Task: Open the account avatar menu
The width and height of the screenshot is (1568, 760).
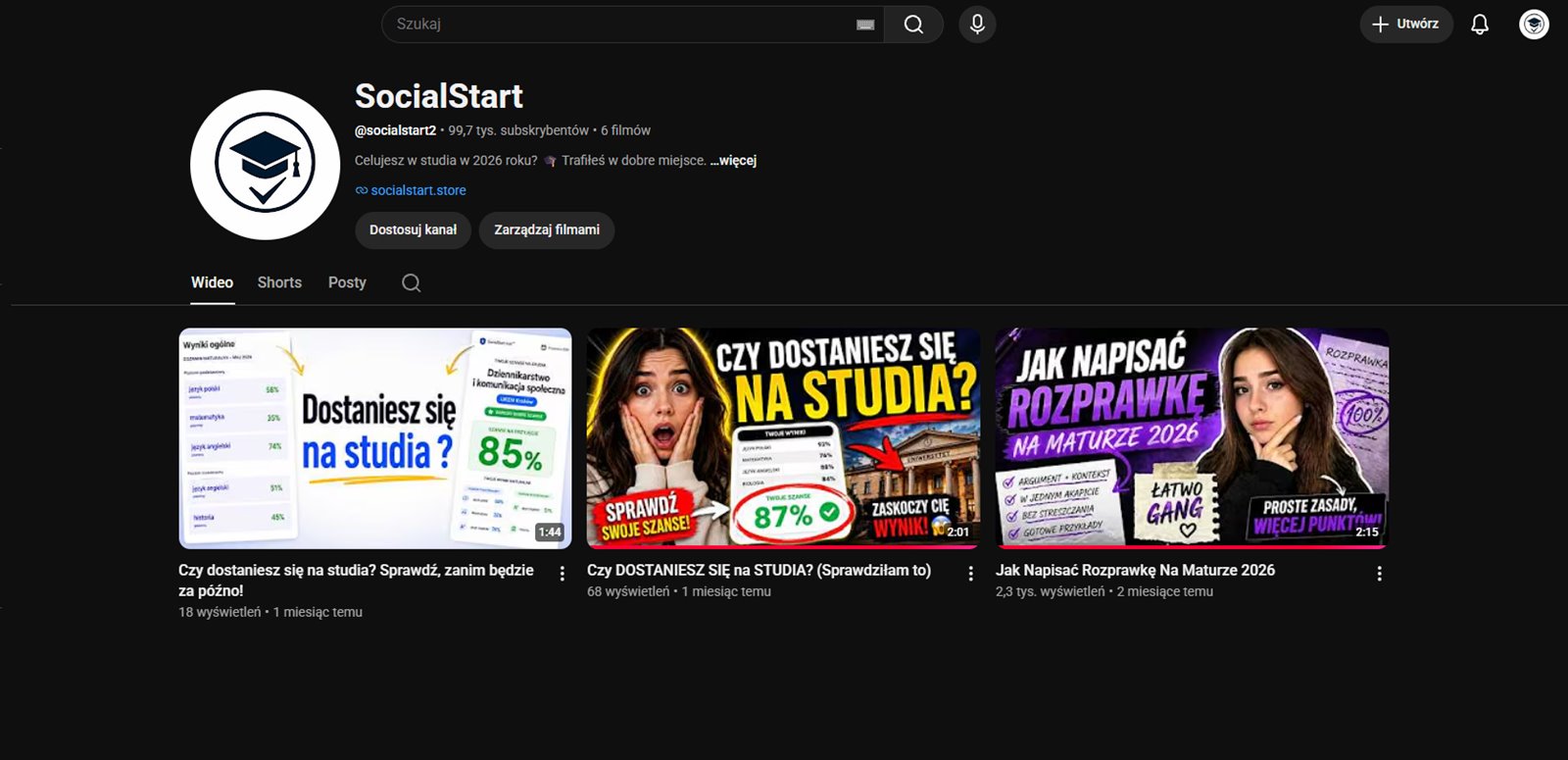Action: (x=1534, y=25)
